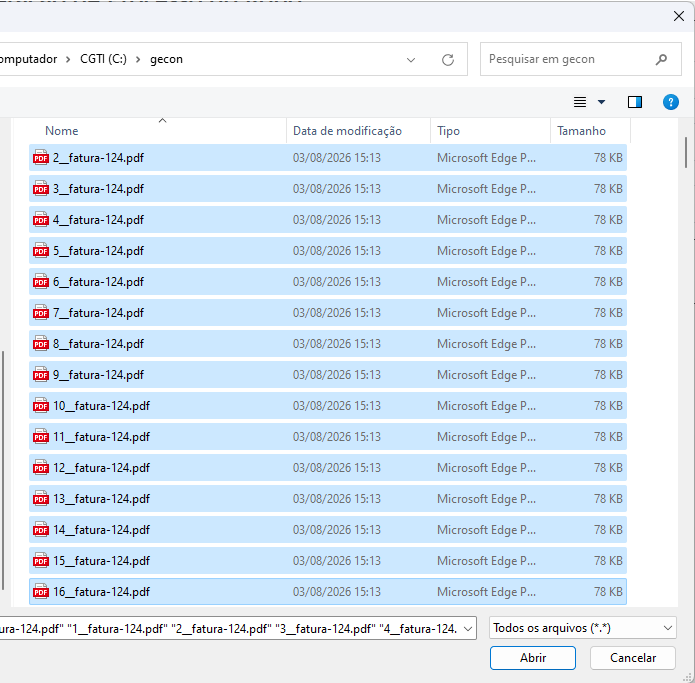Image resolution: width=695 pixels, height=683 pixels.
Task: Click PDF icon of 13__fatura-124.pdf
Action: tap(41, 499)
